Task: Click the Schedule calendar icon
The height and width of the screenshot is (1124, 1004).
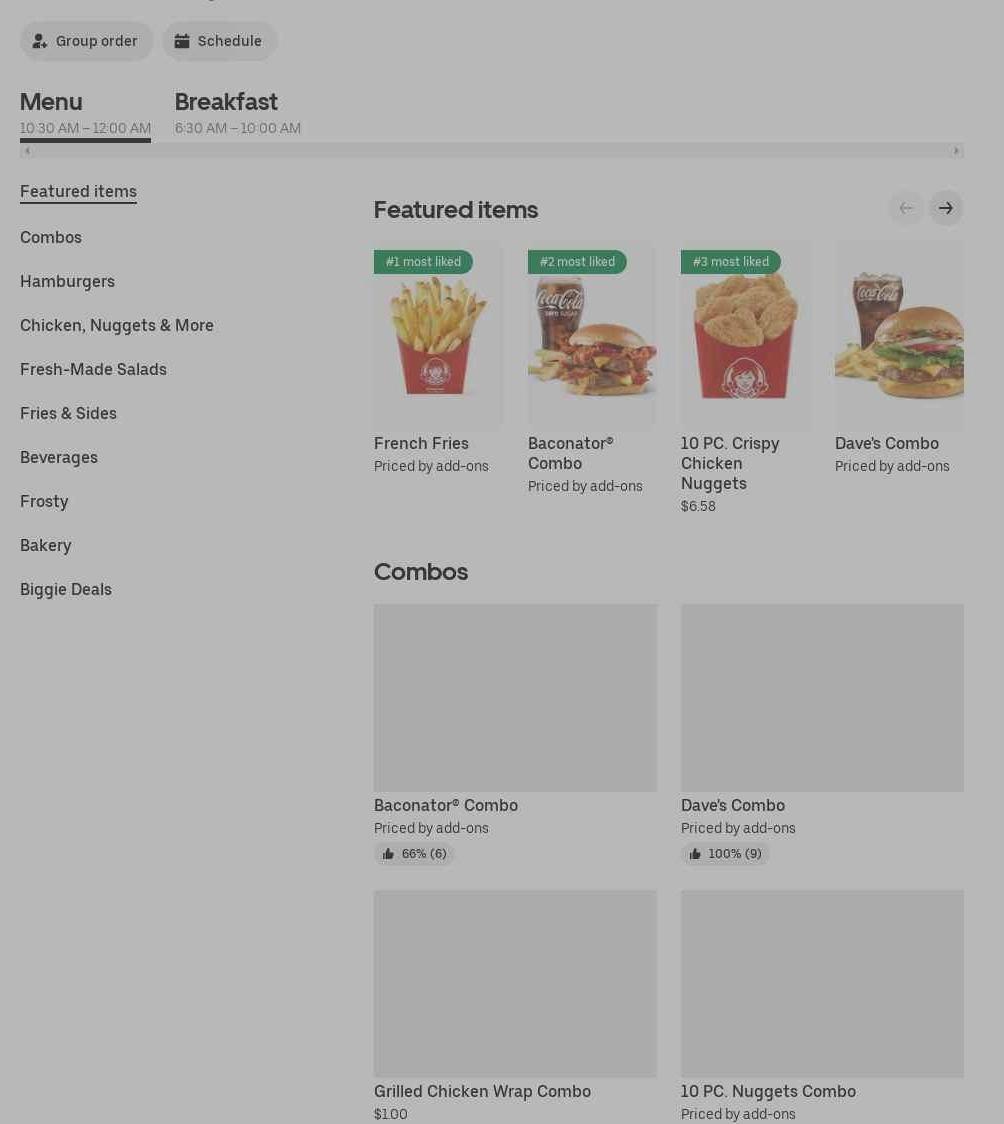Action: point(182,41)
